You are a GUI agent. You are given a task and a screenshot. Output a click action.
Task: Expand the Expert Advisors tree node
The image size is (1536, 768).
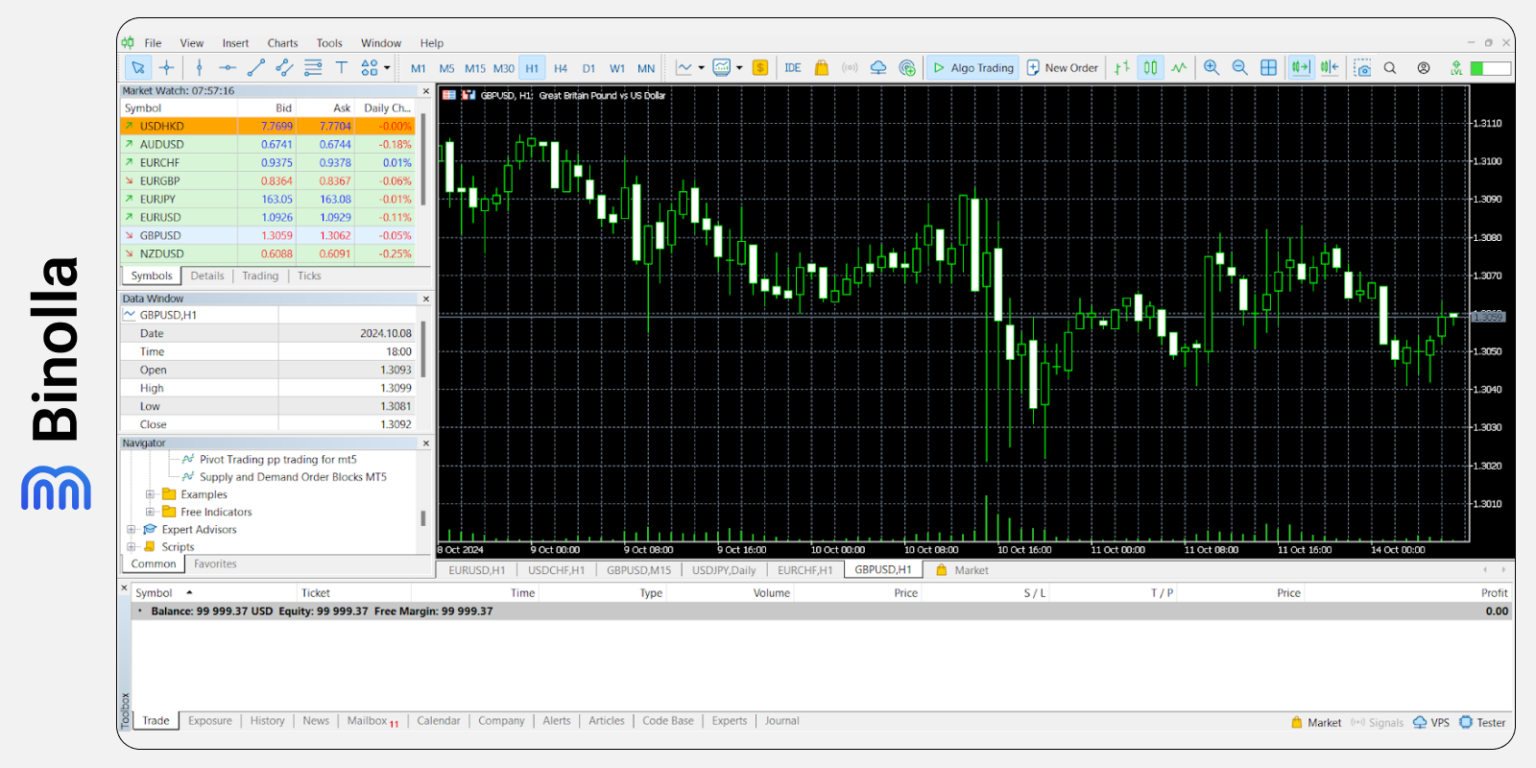point(133,529)
